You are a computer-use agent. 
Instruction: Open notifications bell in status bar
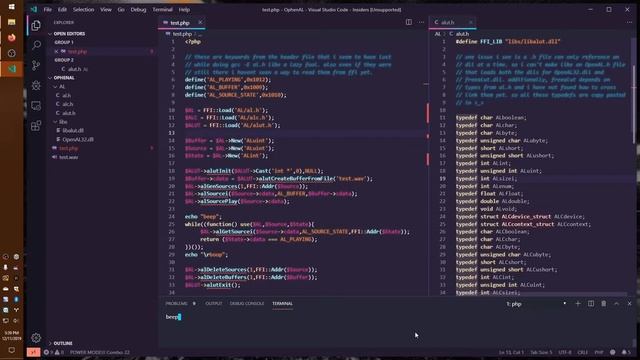(626, 352)
